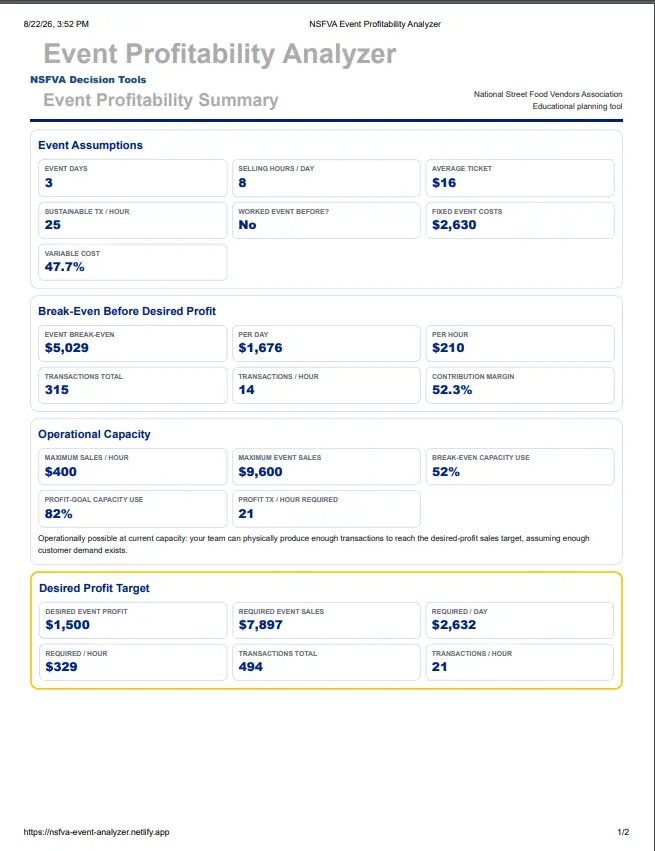This screenshot has width=655, height=851.
Task: Click the Event Days card showing 3
Action: [133, 178]
